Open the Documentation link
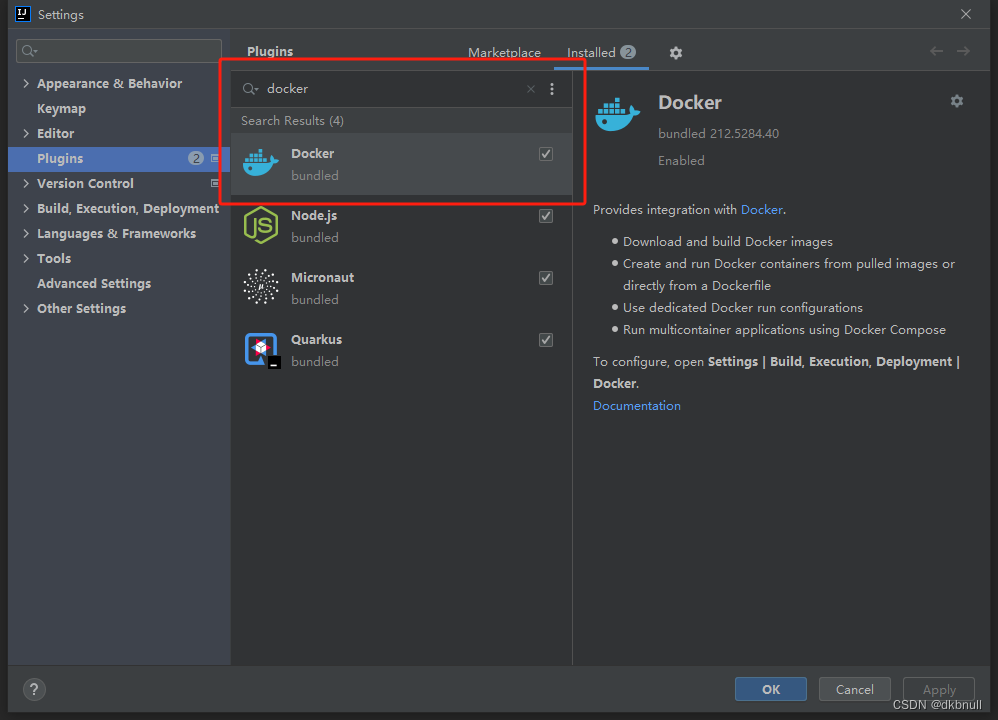The image size is (998, 720). click(x=636, y=406)
